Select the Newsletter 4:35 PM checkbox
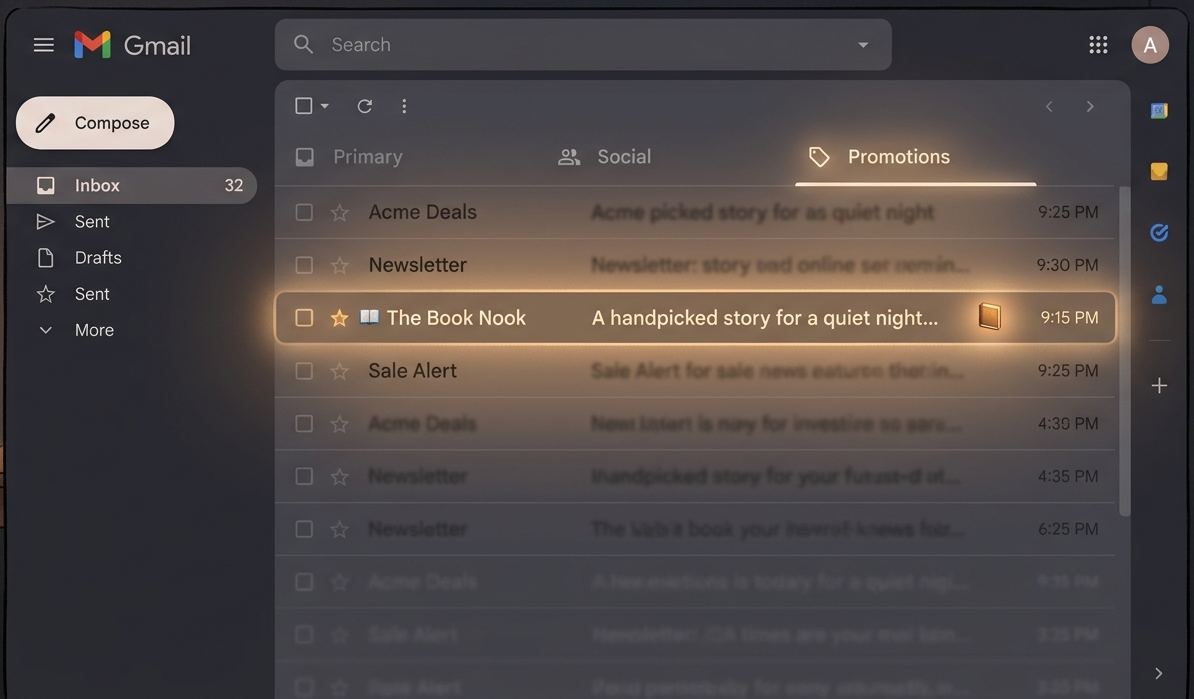This screenshot has height=699, width=1194. [304, 477]
